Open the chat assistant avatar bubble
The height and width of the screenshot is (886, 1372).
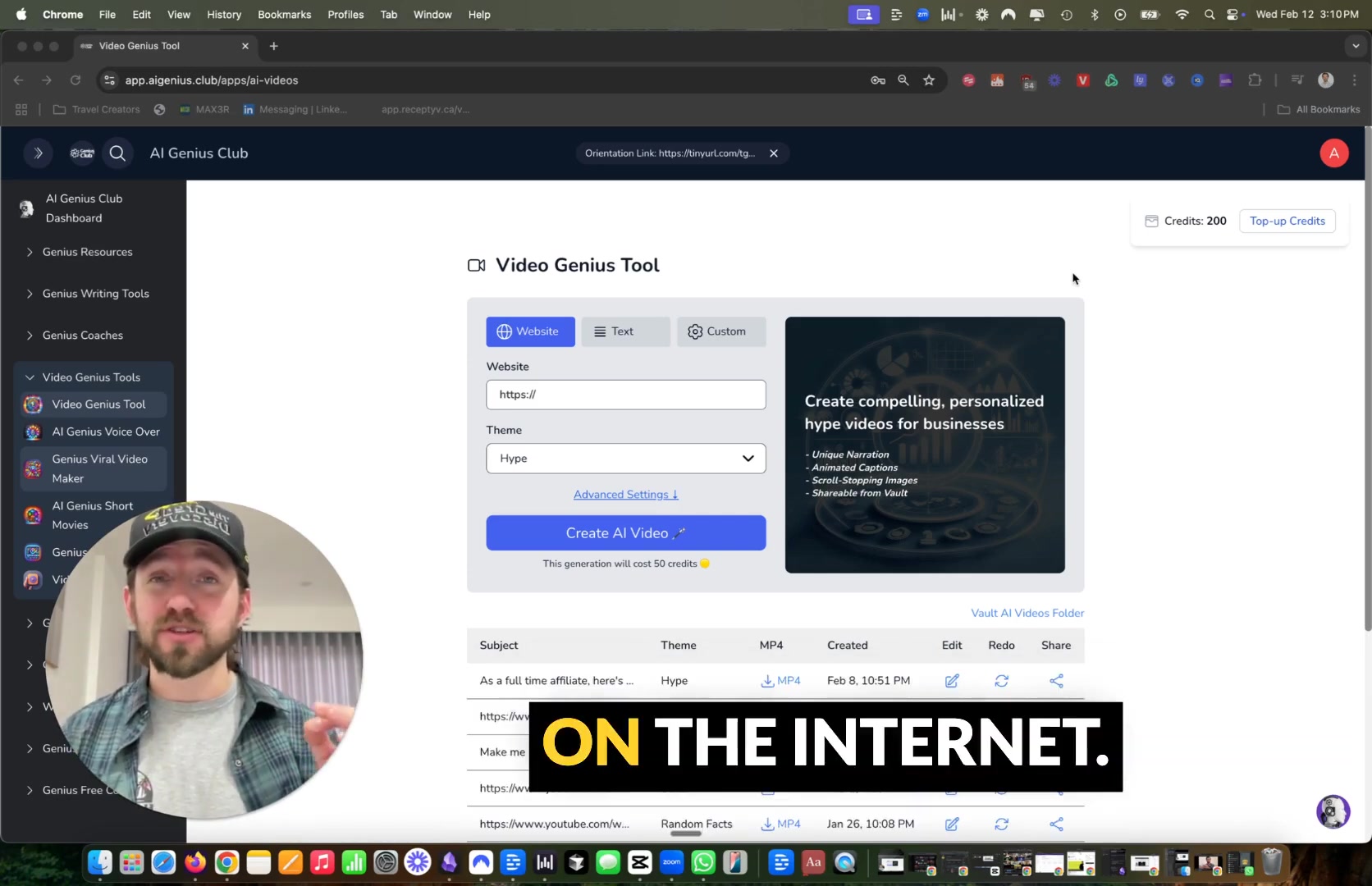pos(1333,811)
